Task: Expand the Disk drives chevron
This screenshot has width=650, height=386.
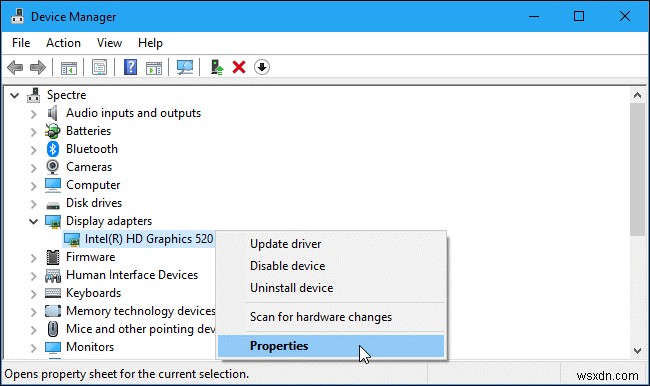Action: coord(34,204)
